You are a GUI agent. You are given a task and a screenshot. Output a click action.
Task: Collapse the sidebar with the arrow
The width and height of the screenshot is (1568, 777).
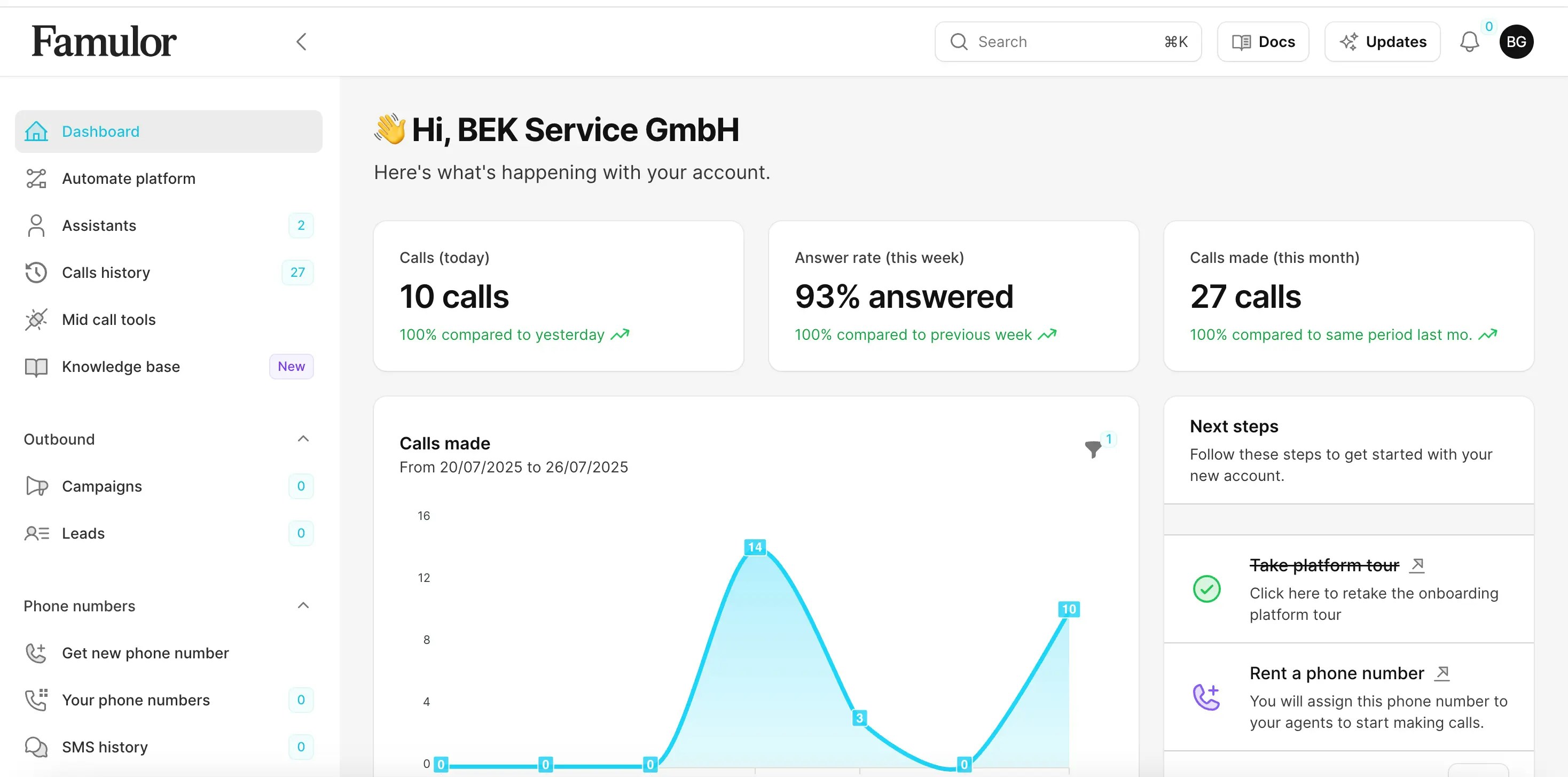[301, 41]
